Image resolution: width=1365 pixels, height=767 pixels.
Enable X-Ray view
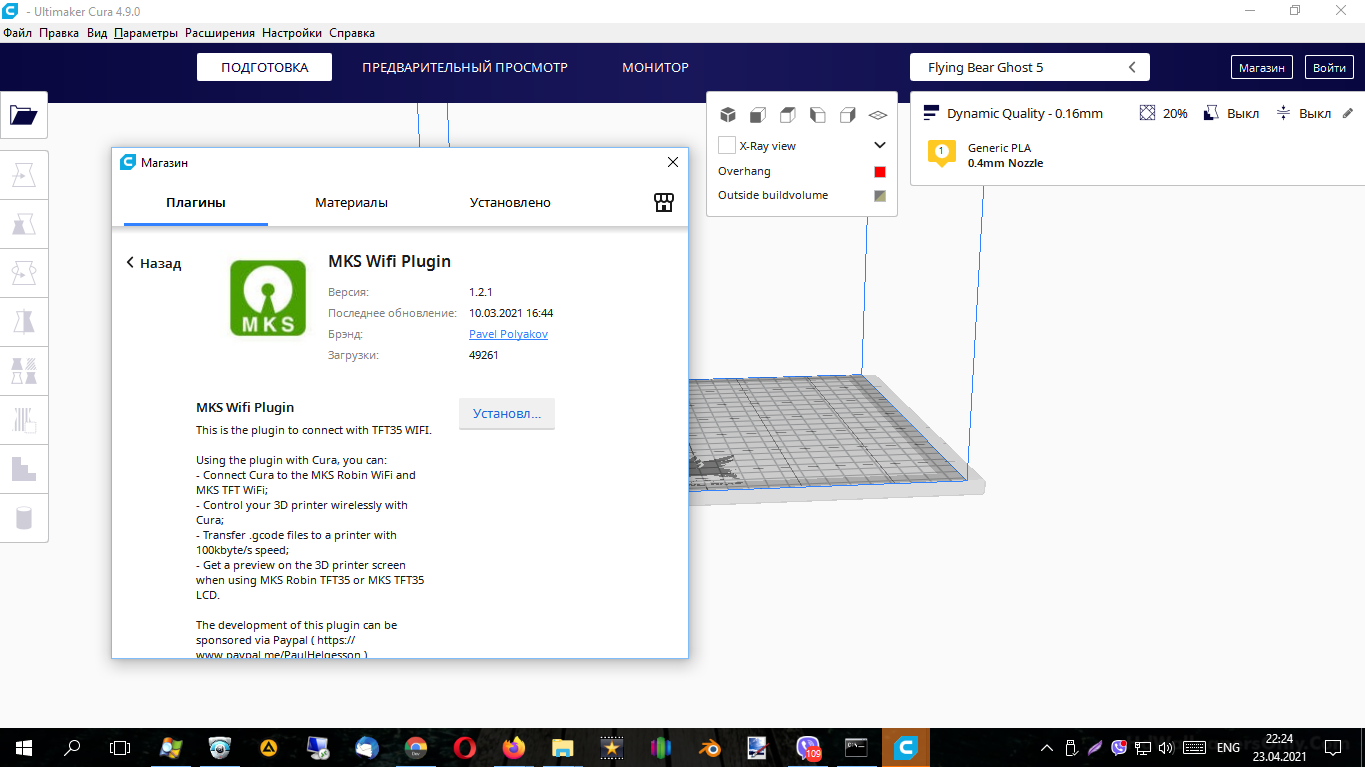click(726, 145)
